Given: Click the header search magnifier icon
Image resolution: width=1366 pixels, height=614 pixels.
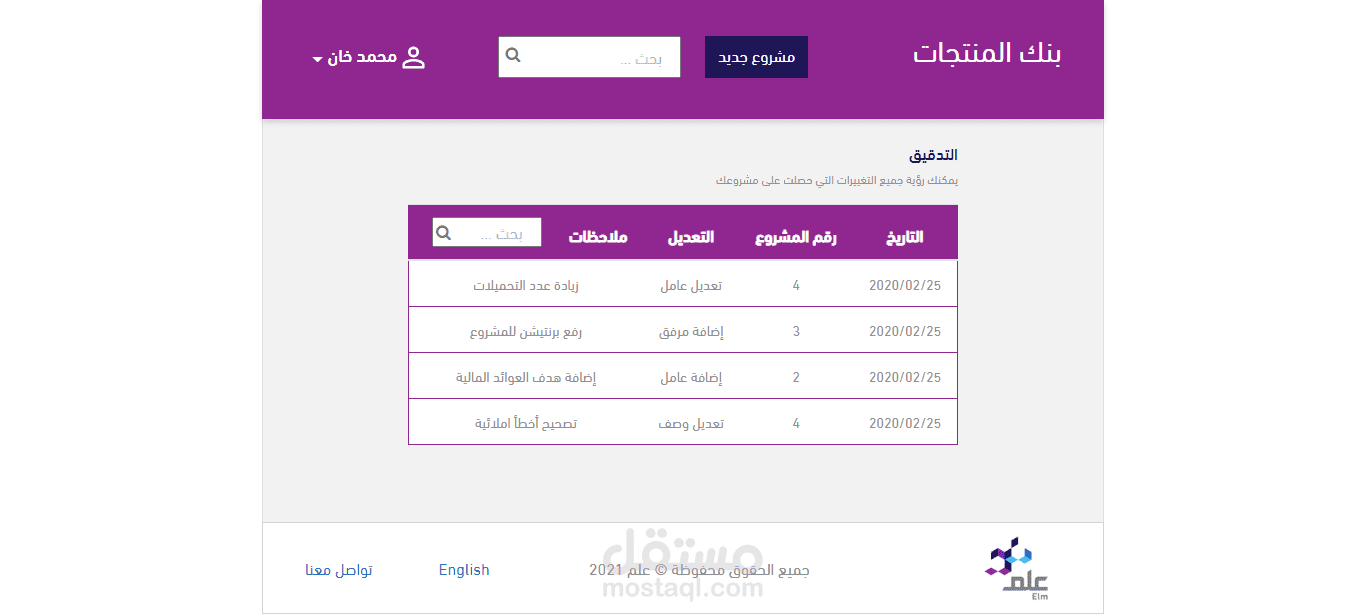Looking at the screenshot, I should (513, 55).
